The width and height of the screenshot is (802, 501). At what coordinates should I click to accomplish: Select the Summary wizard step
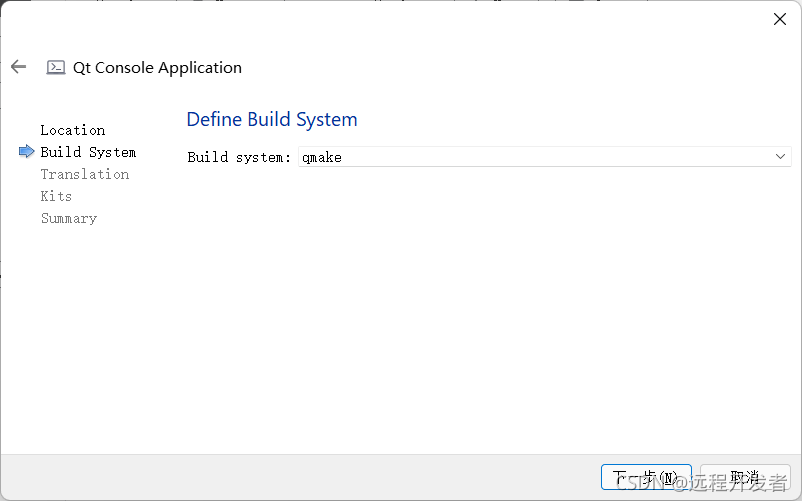(x=69, y=218)
